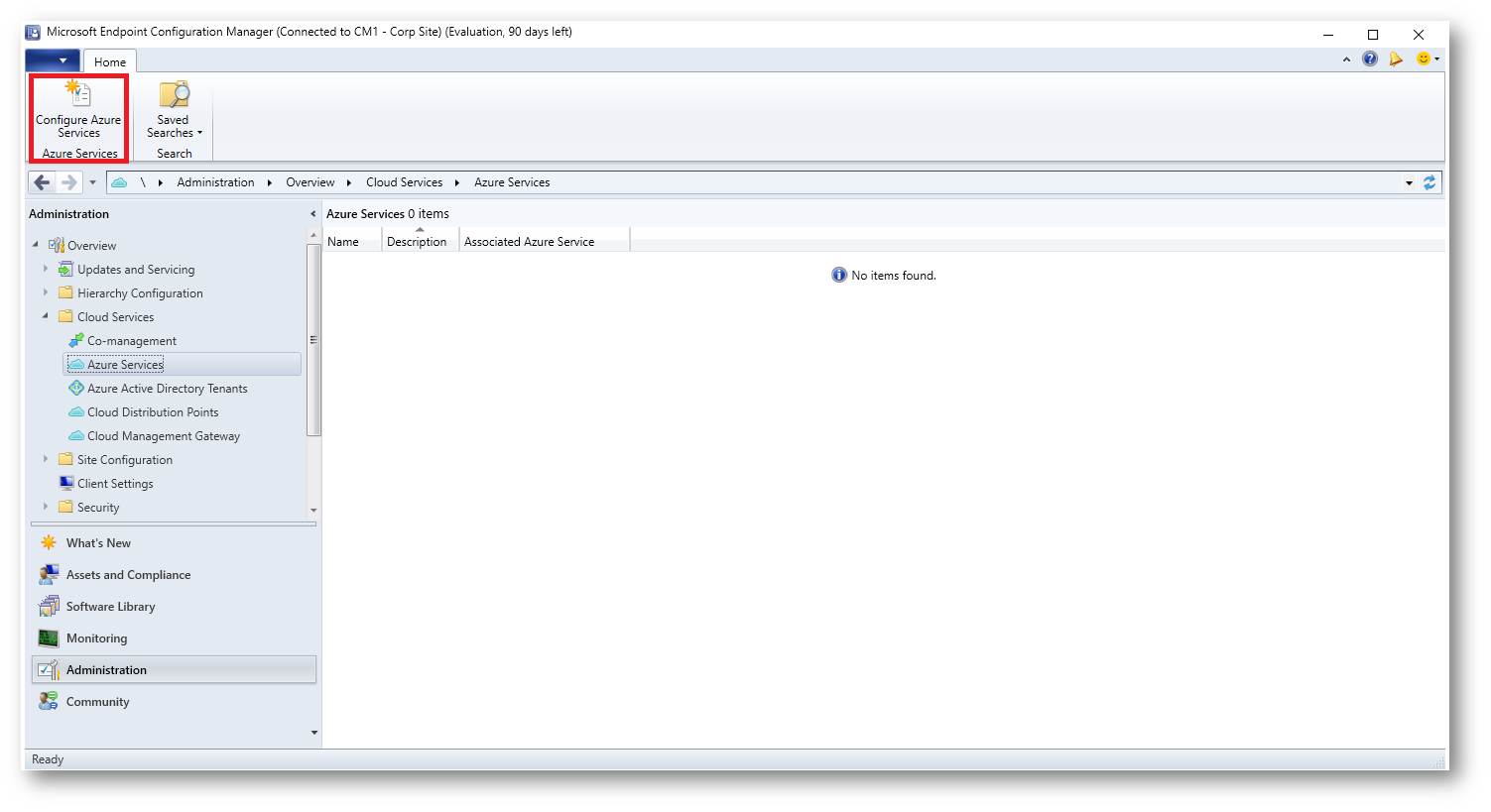Expand the Security tree node
The image size is (1491, 812).
(x=46, y=507)
